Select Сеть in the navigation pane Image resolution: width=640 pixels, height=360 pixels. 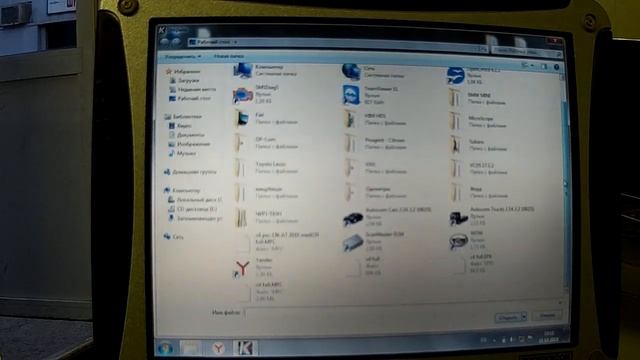(173, 237)
